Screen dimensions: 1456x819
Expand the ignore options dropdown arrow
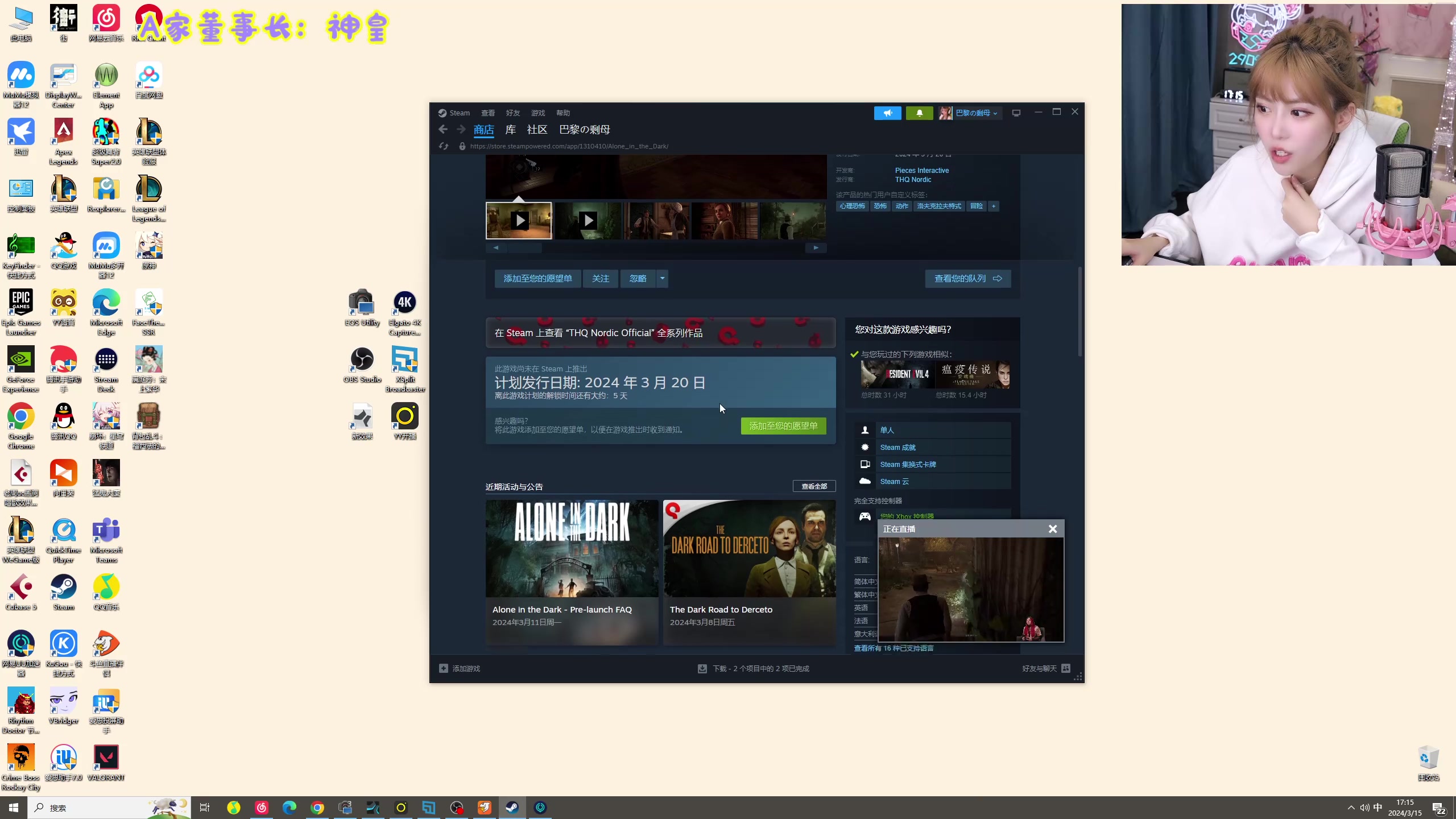[x=663, y=279]
